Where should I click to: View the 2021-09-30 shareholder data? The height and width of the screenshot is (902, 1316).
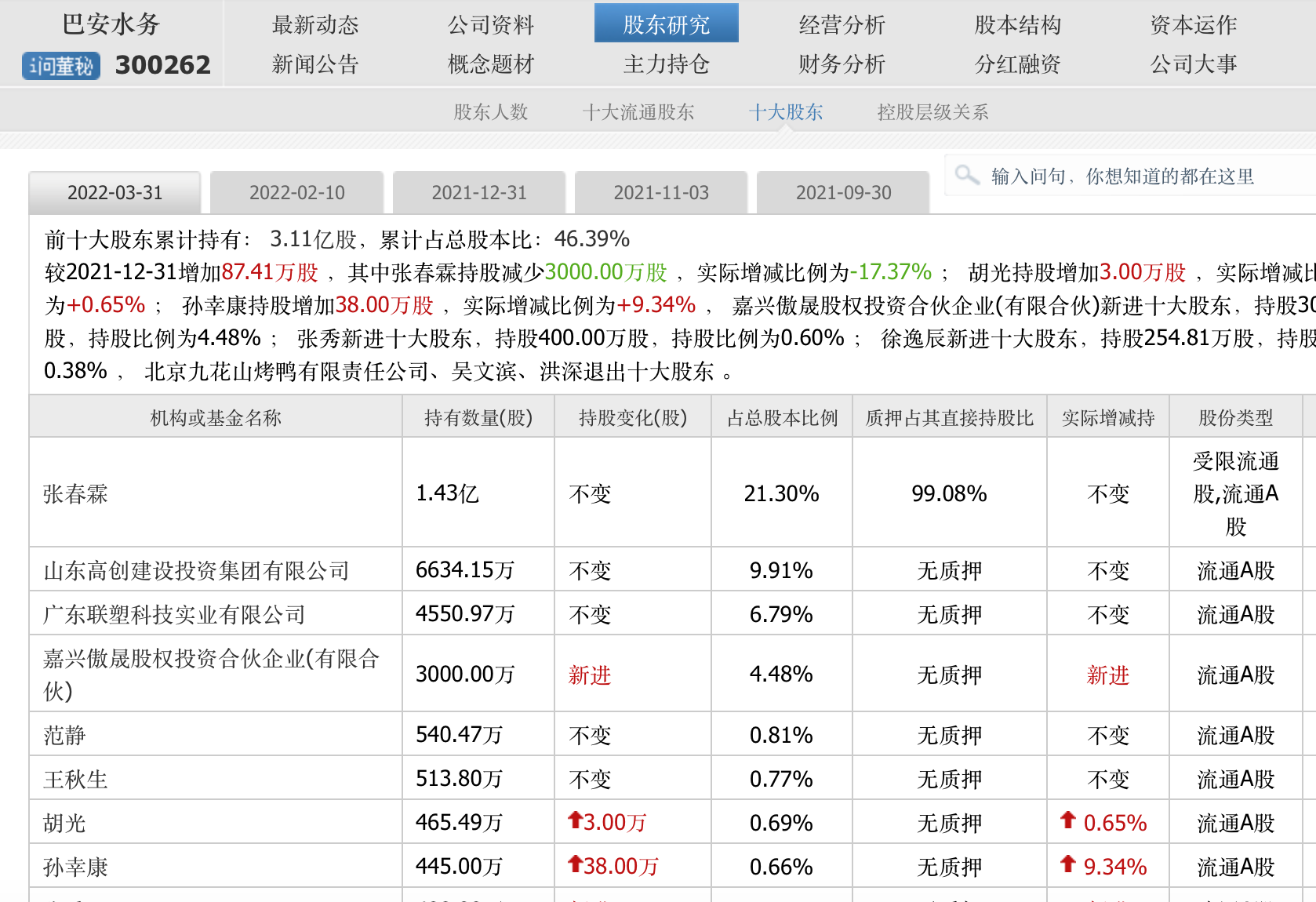click(843, 193)
